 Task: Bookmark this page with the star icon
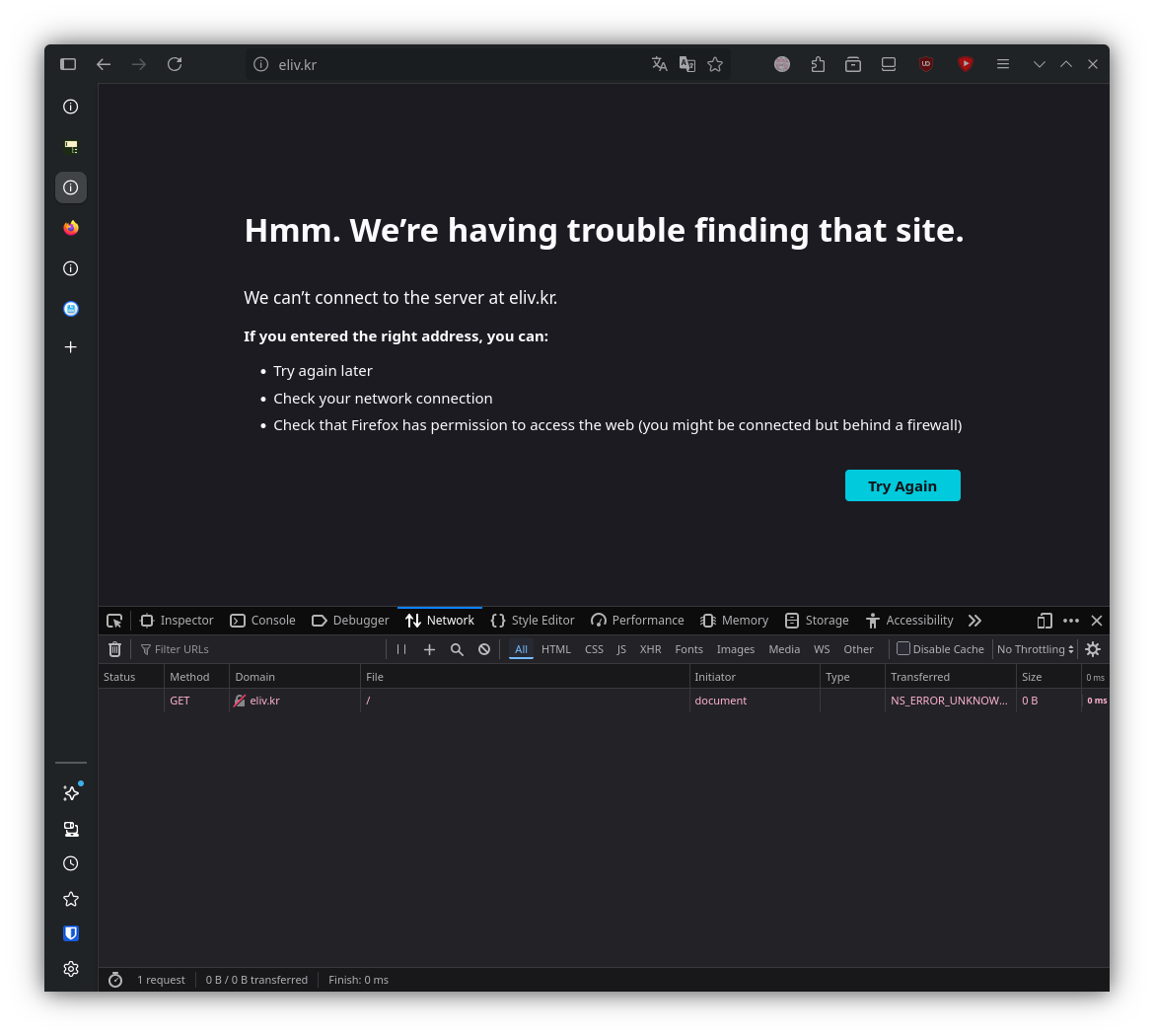click(x=715, y=64)
